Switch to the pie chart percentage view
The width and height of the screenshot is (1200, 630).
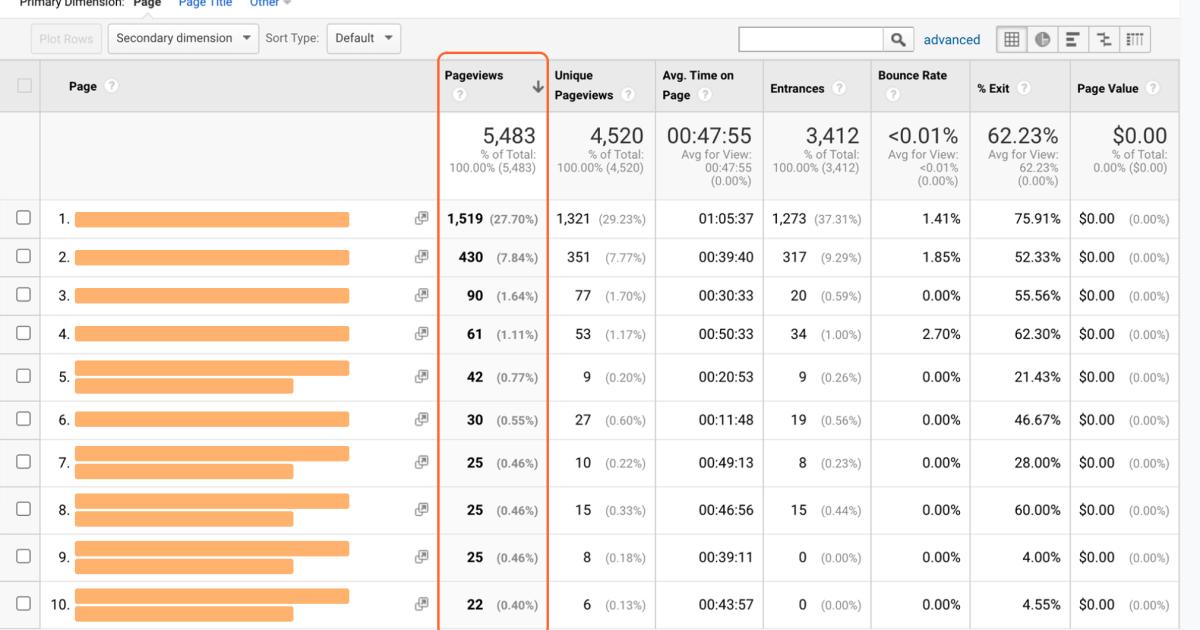pyautogui.click(x=1041, y=39)
